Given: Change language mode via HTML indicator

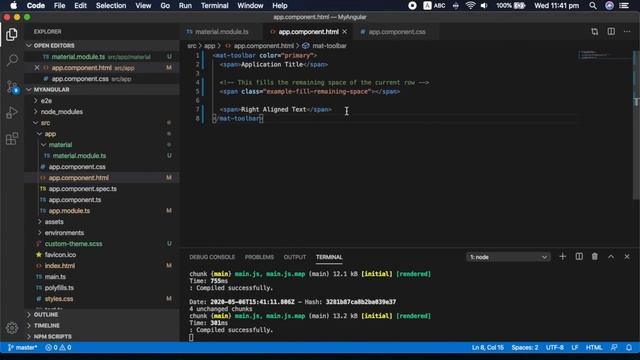Looking at the screenshot, I should click(594, 347).
